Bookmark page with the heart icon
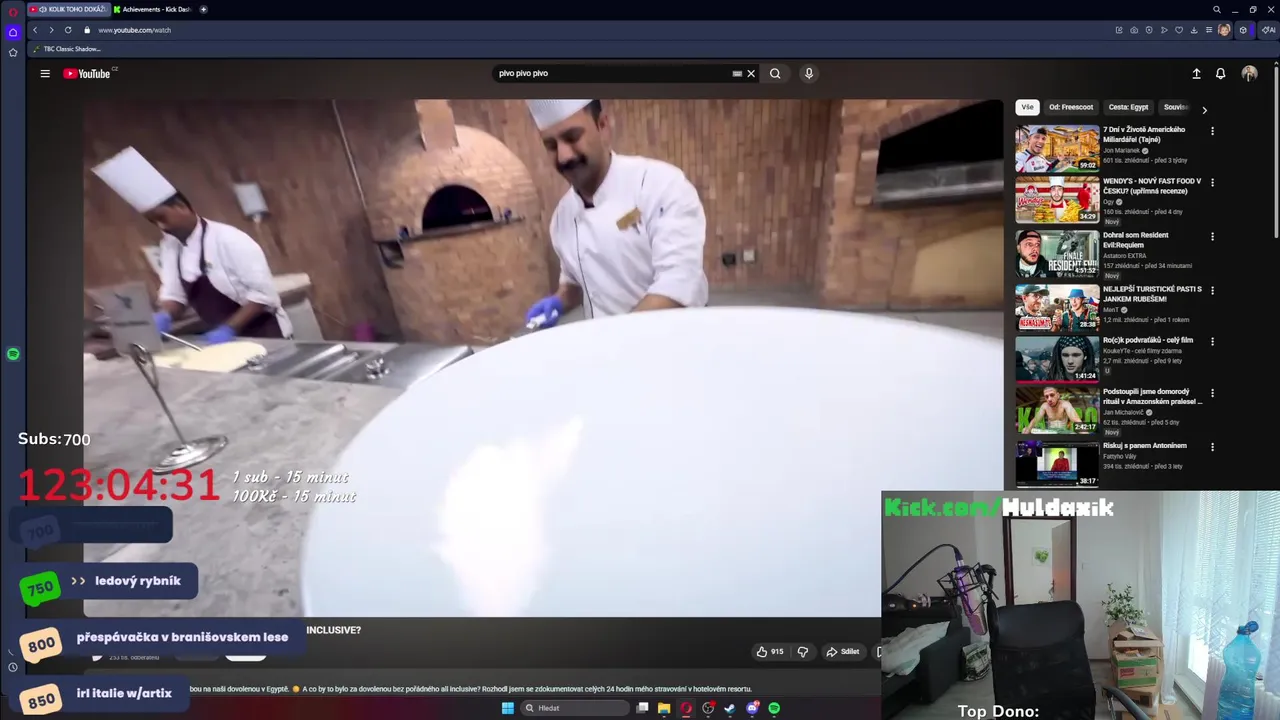This screenshot has height=720, width=1280. pyautogui.click(x=1179, y=30)
